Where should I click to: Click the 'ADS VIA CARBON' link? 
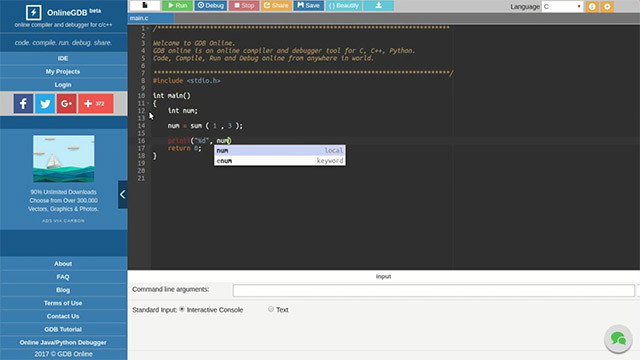(x=63, y=221)
